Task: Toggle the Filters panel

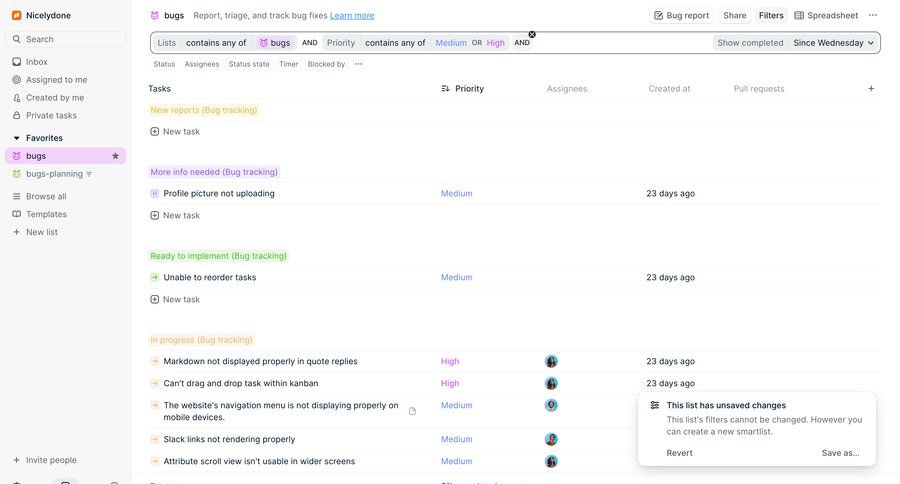Action: [771, 16]
